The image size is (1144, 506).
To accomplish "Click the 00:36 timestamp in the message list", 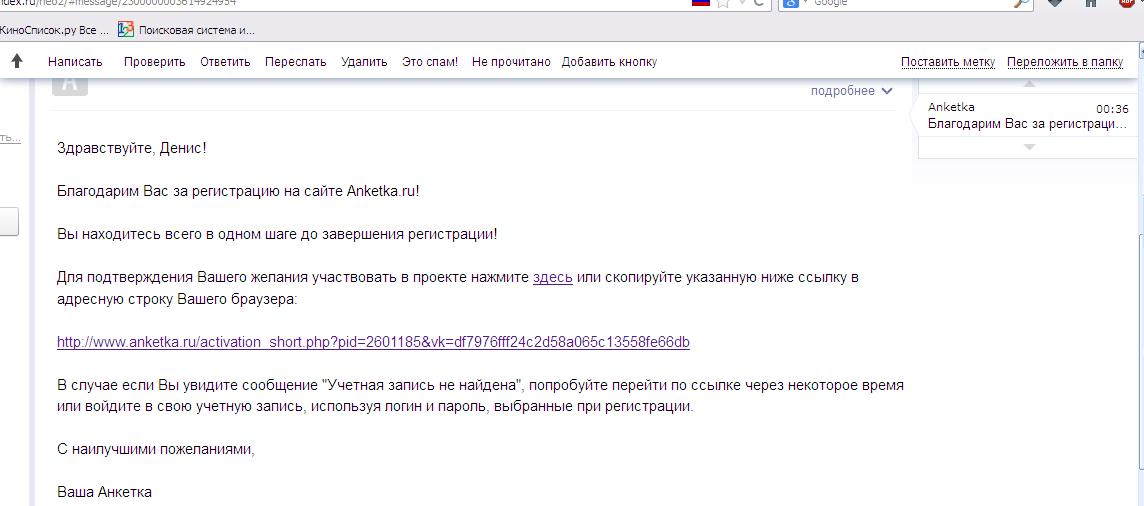I will (x=1112, y=109).
